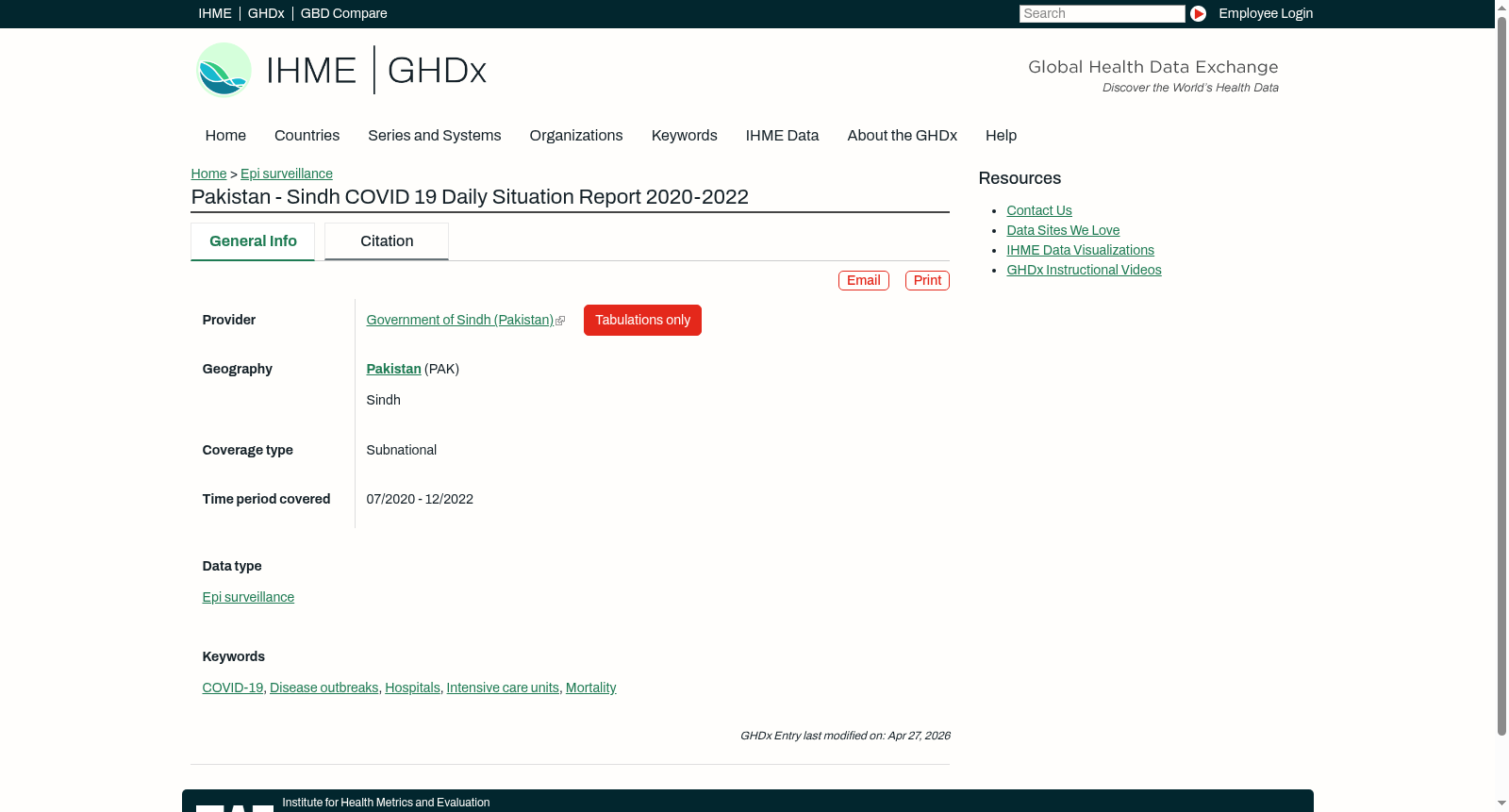Open the Help menu item
1509x812 pixels.
(x=1001, y=136)
